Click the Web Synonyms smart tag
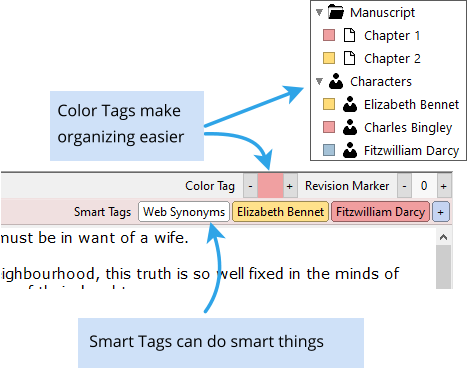Image resolution: width=467 pixels, height=368 pixels. click(x=184, y=212)
